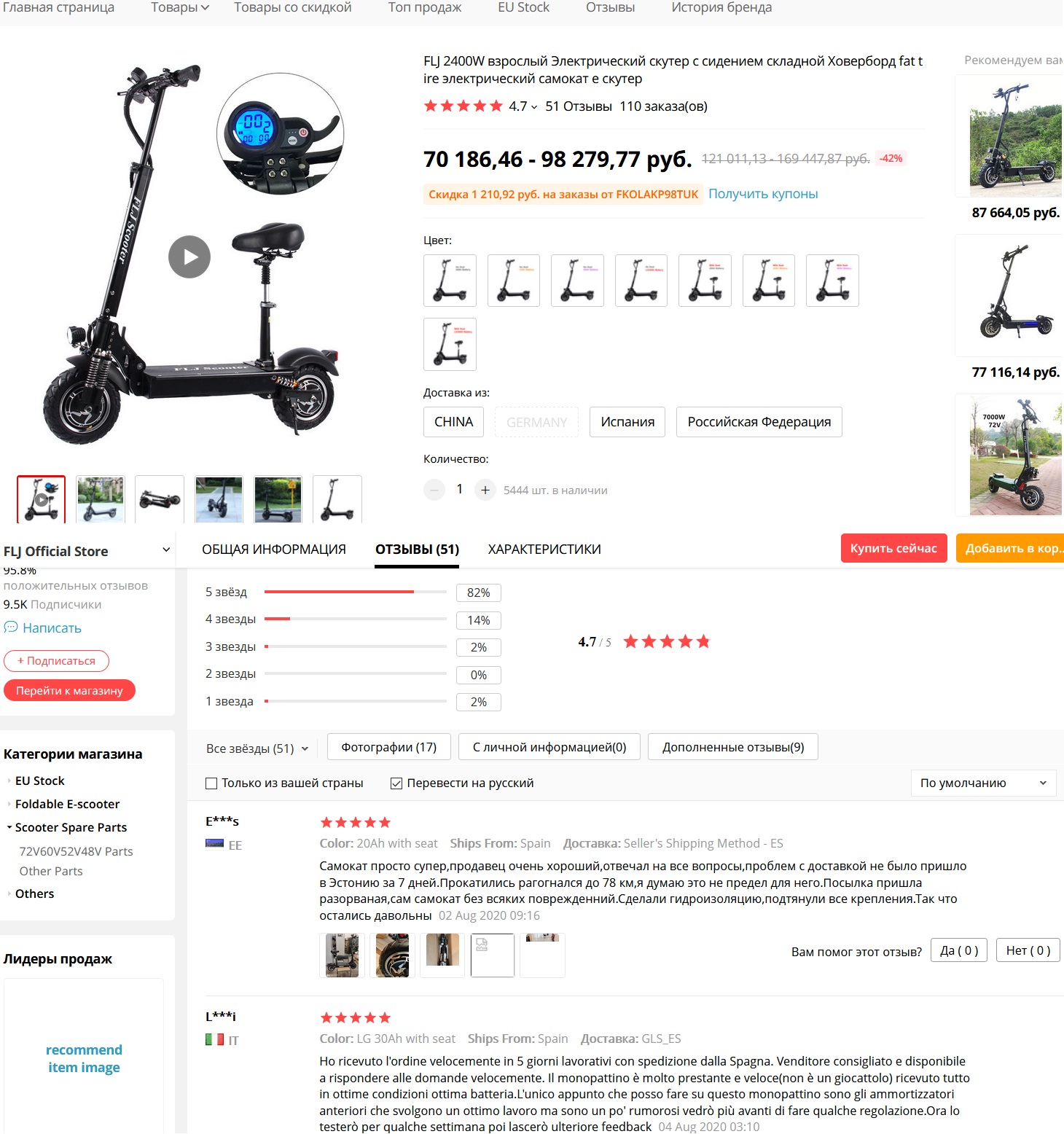The height and width of the screenshot is (1134, 1064).
Task: Select the last color variant thumbnail
Action: point(450,344)
